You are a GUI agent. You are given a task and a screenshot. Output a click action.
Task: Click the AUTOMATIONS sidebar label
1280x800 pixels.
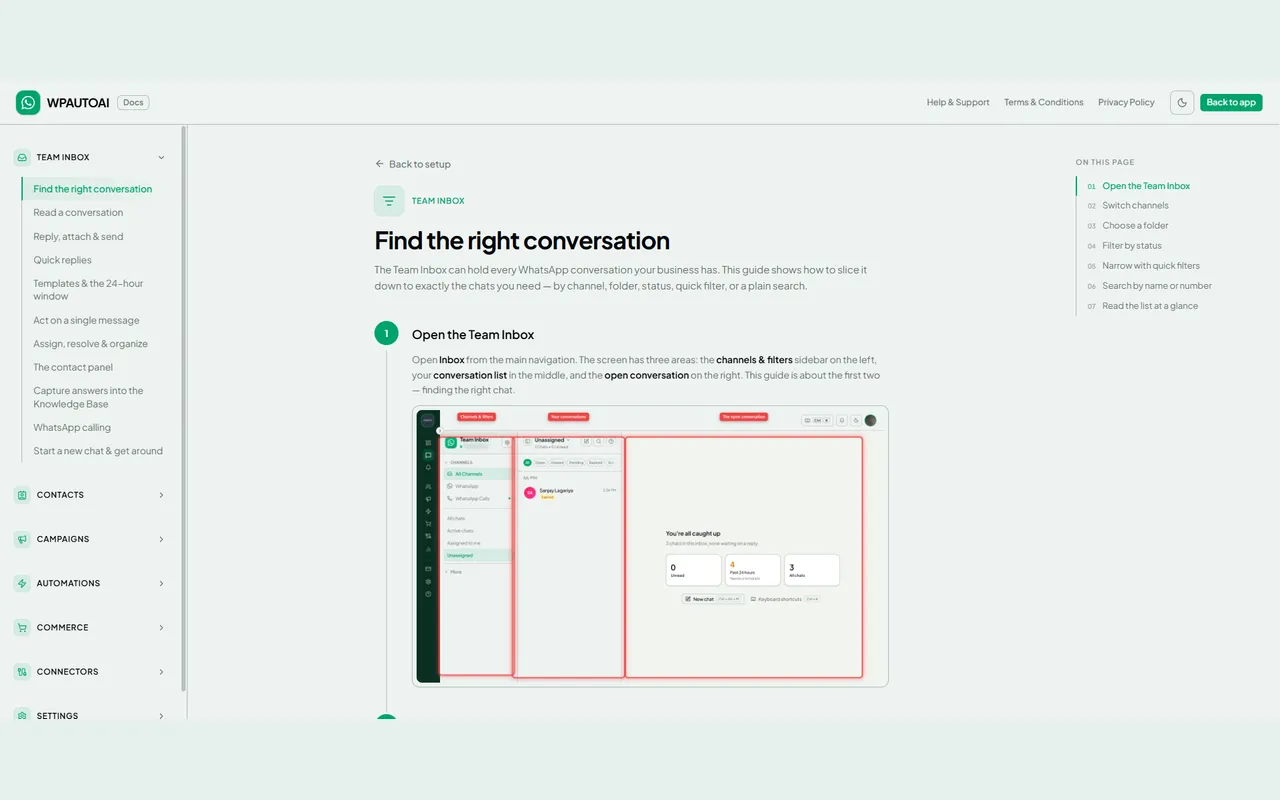[68, 583]
